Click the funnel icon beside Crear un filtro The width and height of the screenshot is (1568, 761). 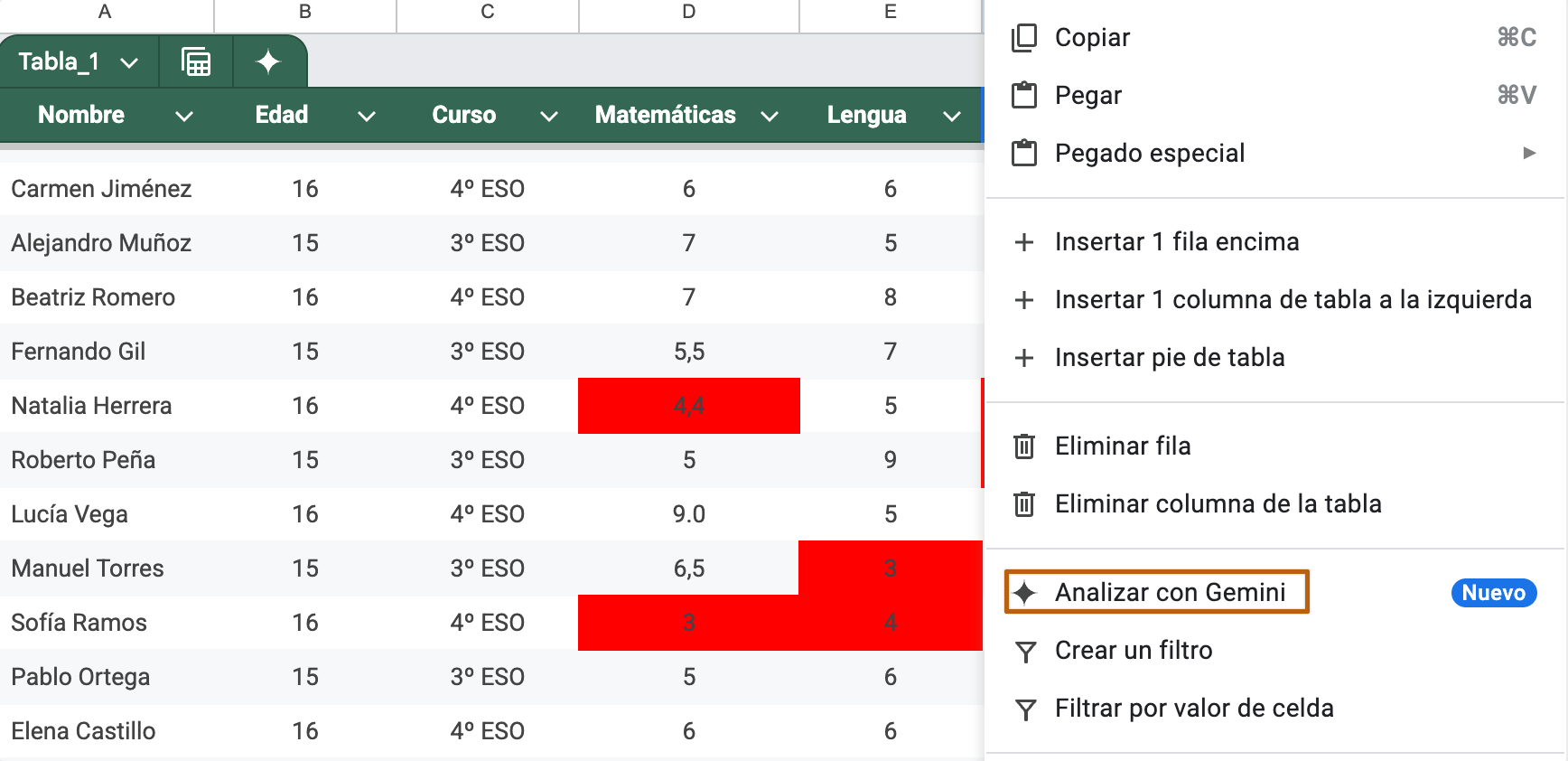click(x=1025, y=652)
